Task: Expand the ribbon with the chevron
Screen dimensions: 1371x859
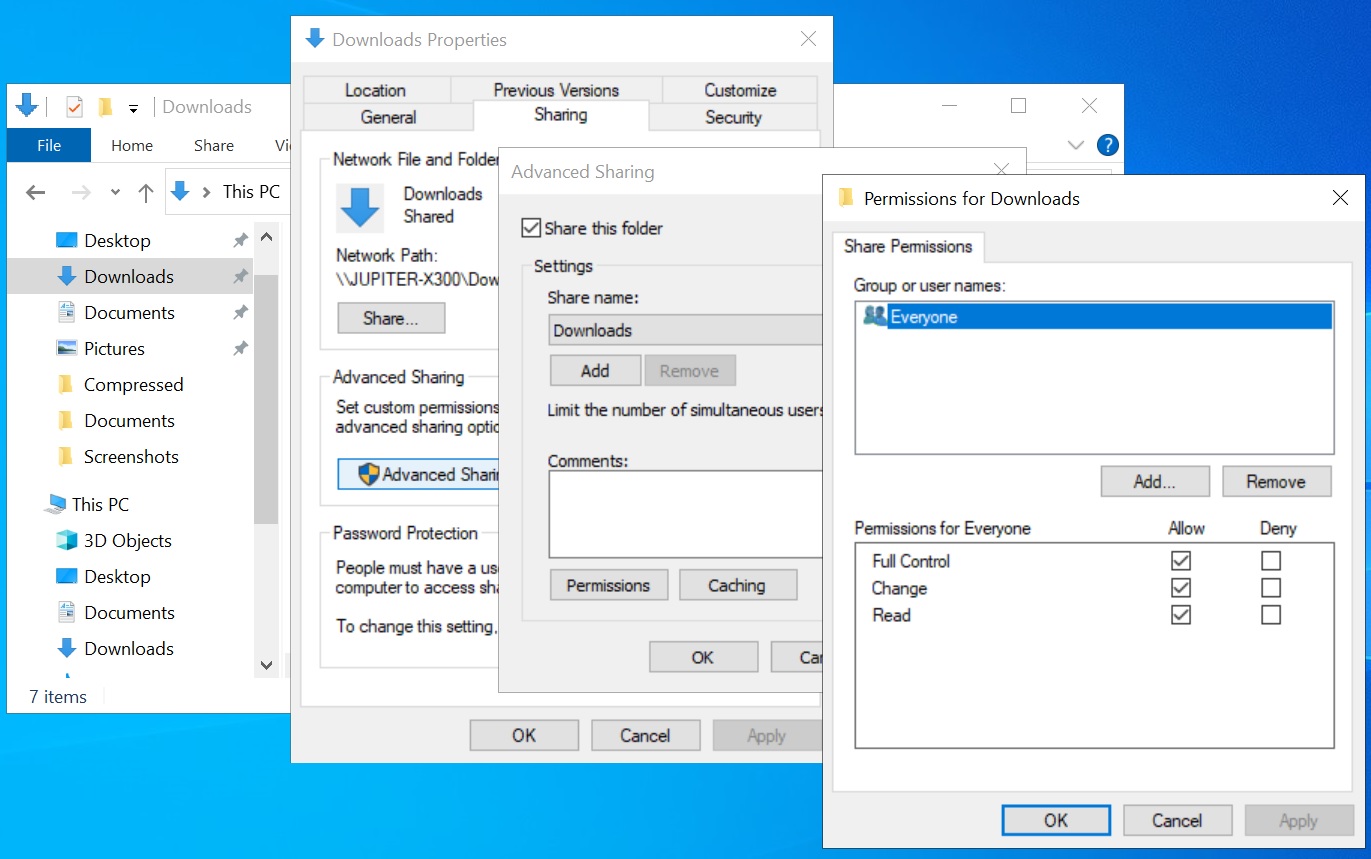Action: 1076,145
